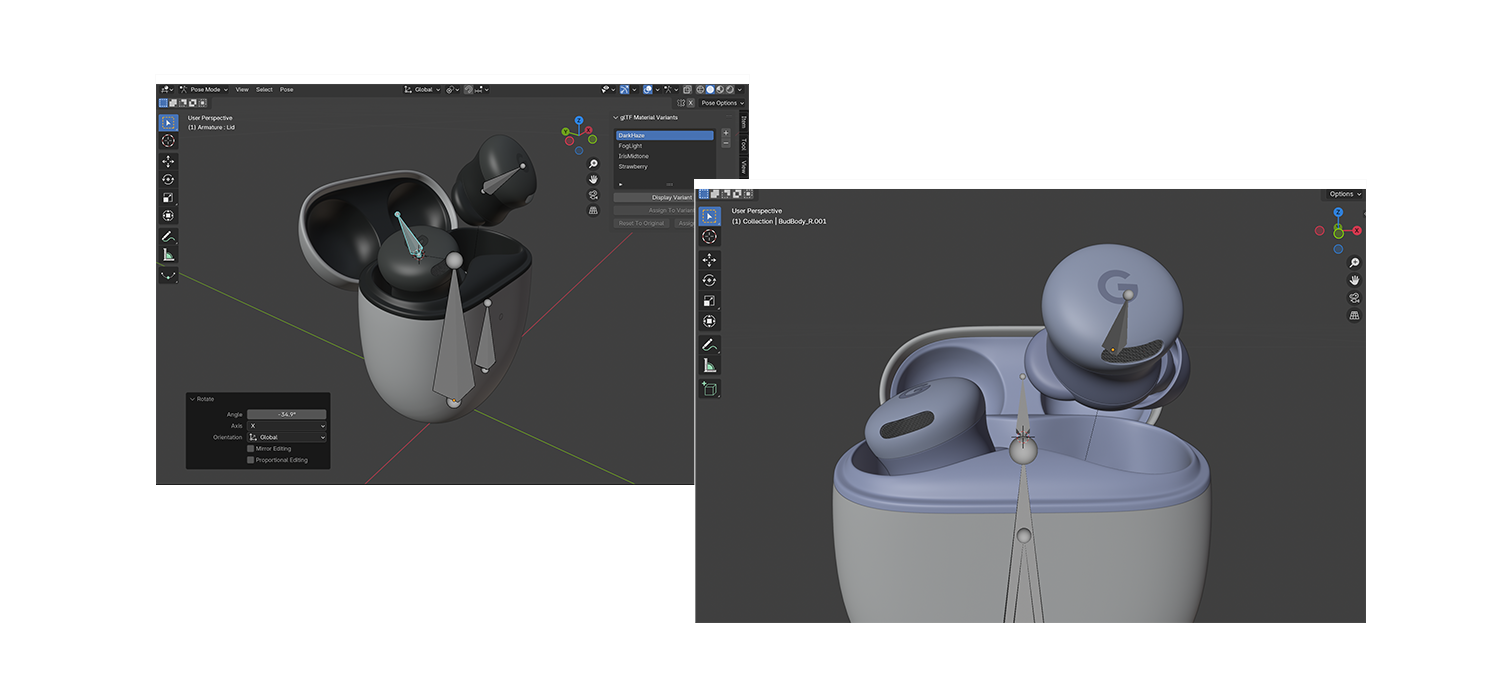1500x700 pixels.
Task: Remove a material variant with minus button
Action: pyautogui.click(x=726, y=144)
